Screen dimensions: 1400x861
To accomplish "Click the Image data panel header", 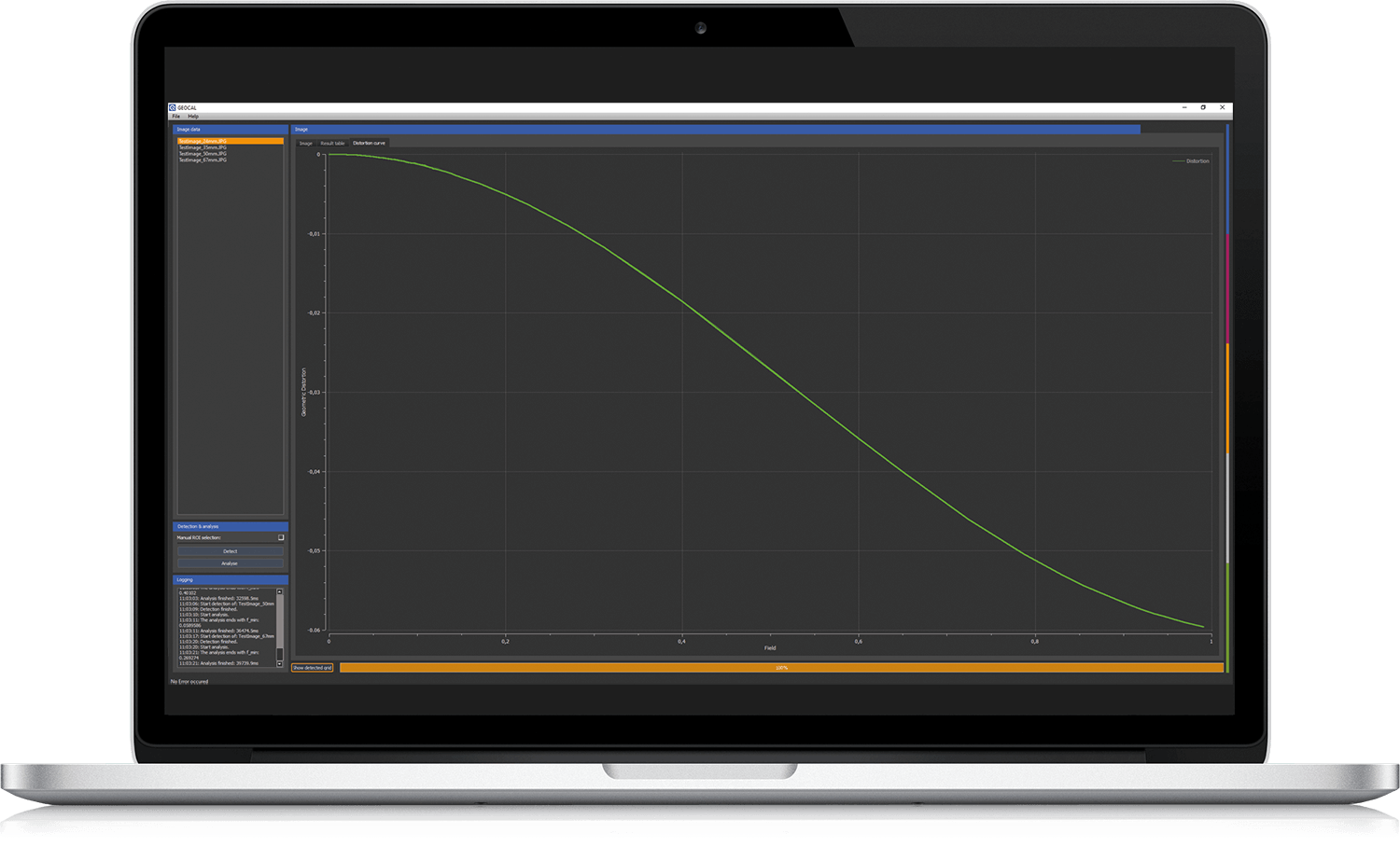I will pos(231,130).
